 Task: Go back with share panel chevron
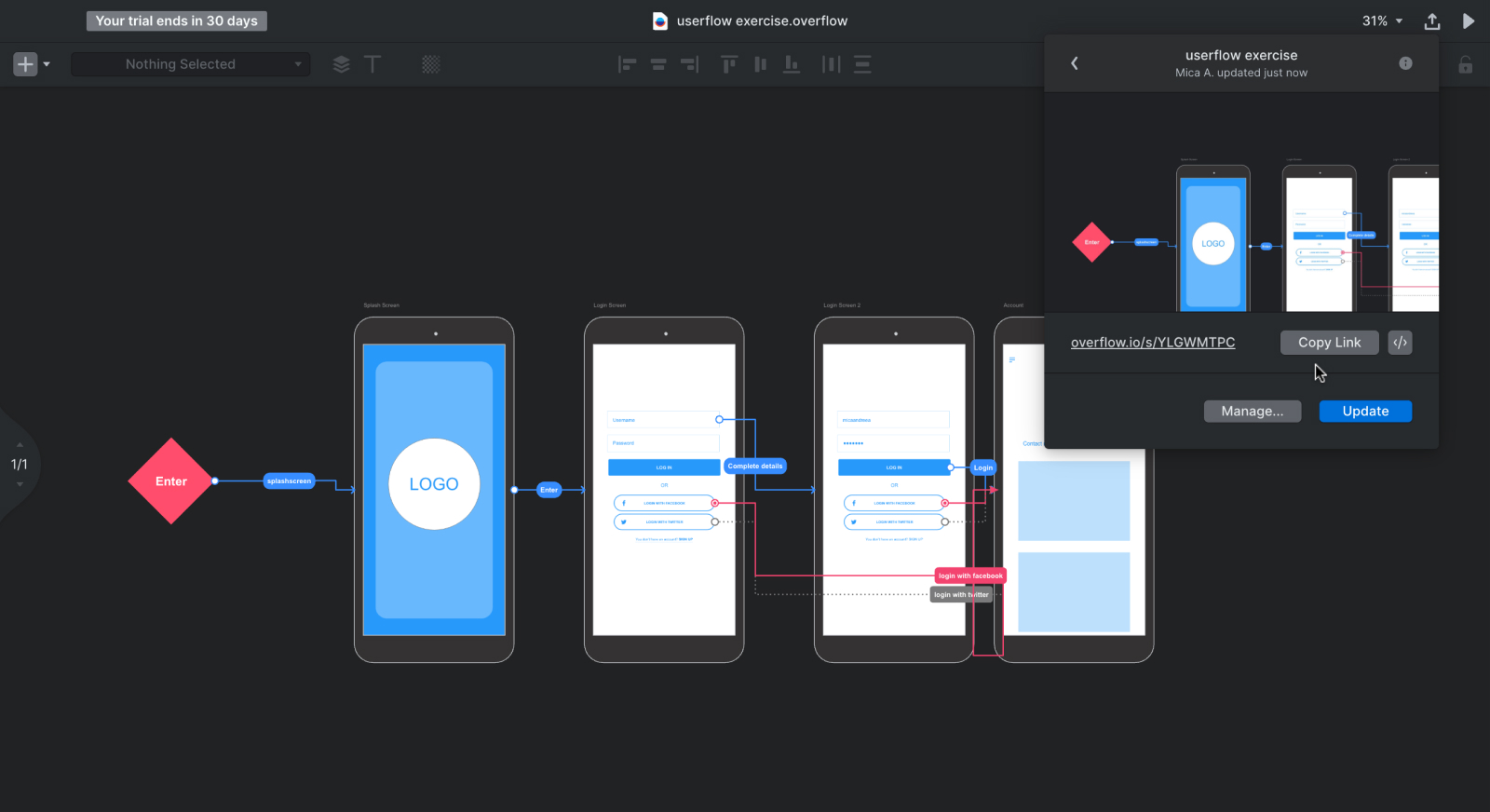[1075, 63]
